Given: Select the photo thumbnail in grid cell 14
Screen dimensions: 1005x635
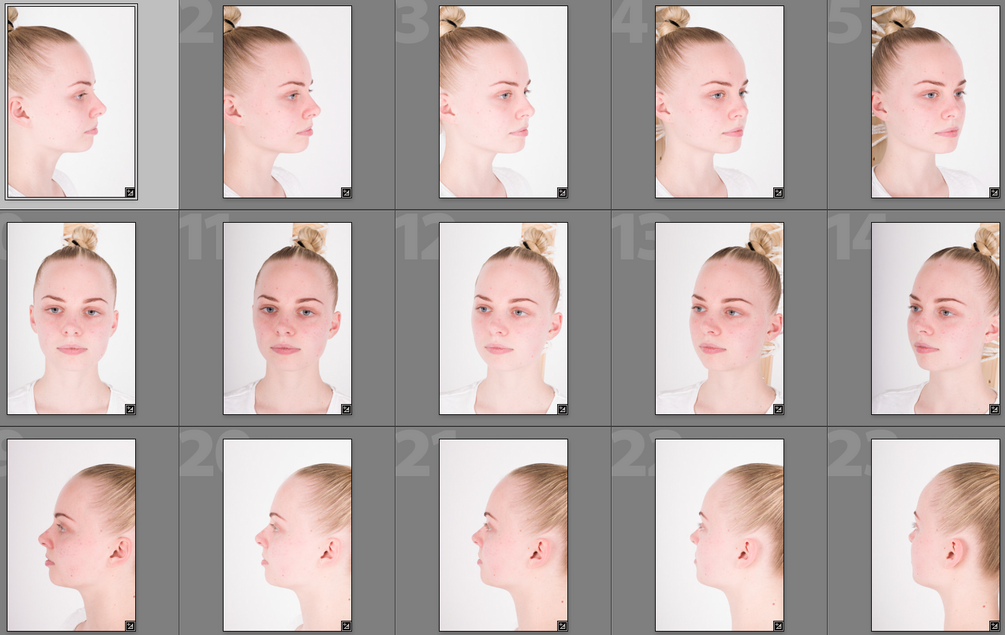Looking at the screenshot, I should (x=935, y=318).
